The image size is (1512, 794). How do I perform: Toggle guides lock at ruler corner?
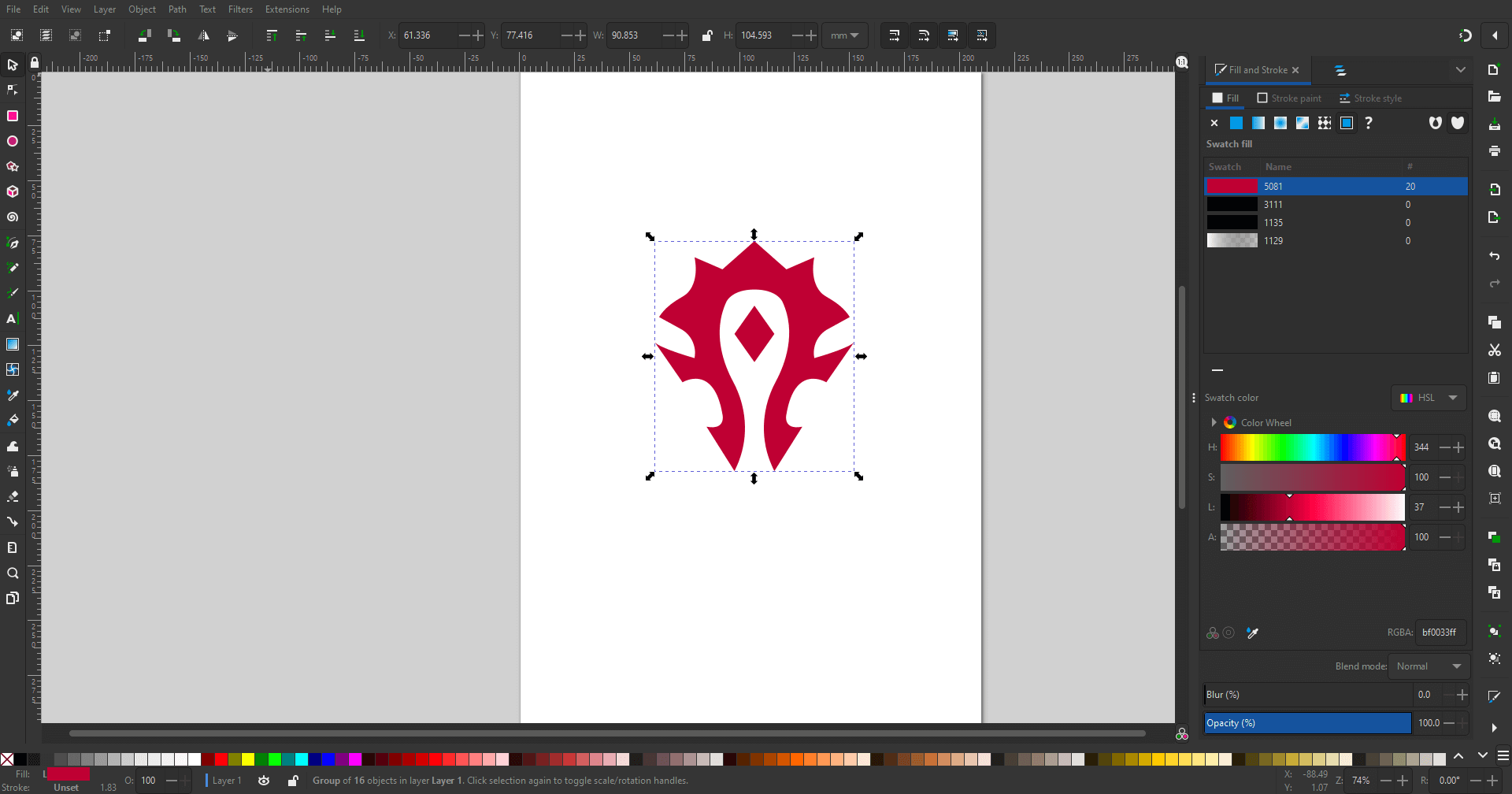point(34,62)
